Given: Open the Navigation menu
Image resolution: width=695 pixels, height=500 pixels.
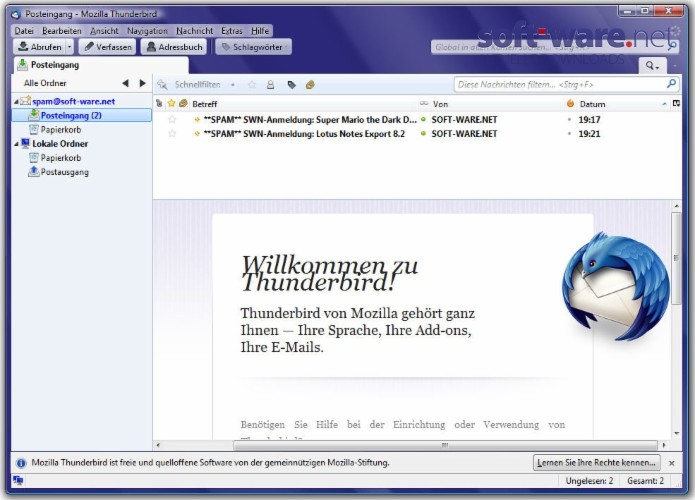Looking at the screenshot, I should click(147, 31).
